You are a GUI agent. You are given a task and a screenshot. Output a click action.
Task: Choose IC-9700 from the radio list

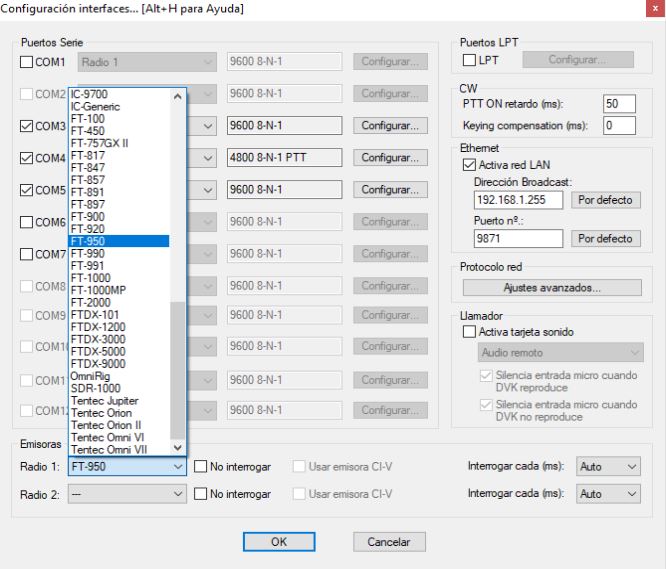pos(119,94)
